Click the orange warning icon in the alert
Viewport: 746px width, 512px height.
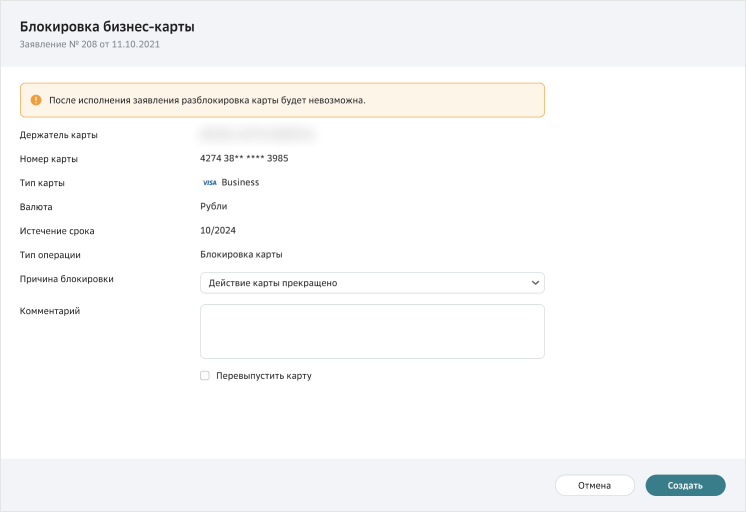tap(36, 100)
